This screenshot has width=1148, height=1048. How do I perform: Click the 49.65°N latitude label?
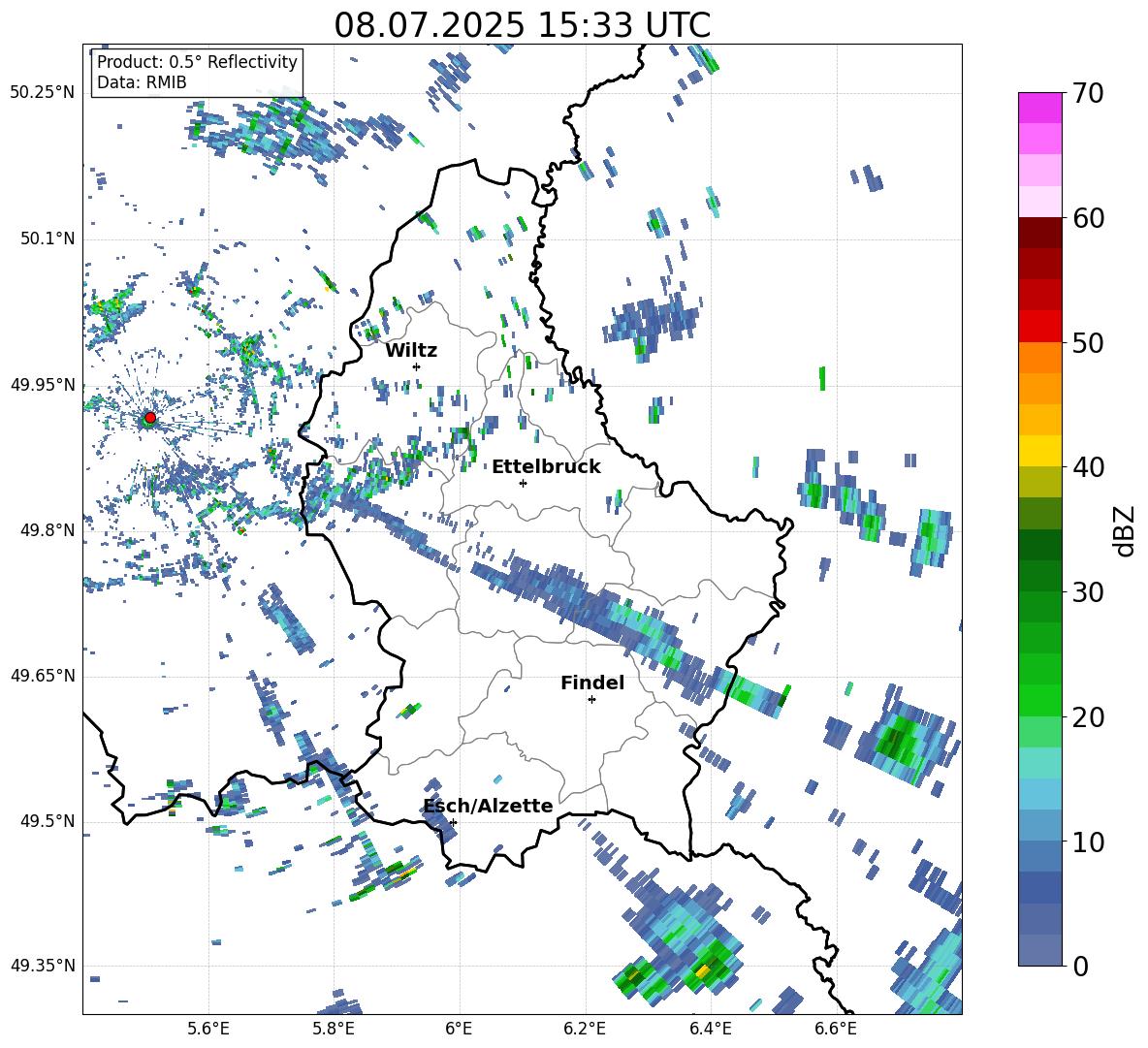point(43,675)
